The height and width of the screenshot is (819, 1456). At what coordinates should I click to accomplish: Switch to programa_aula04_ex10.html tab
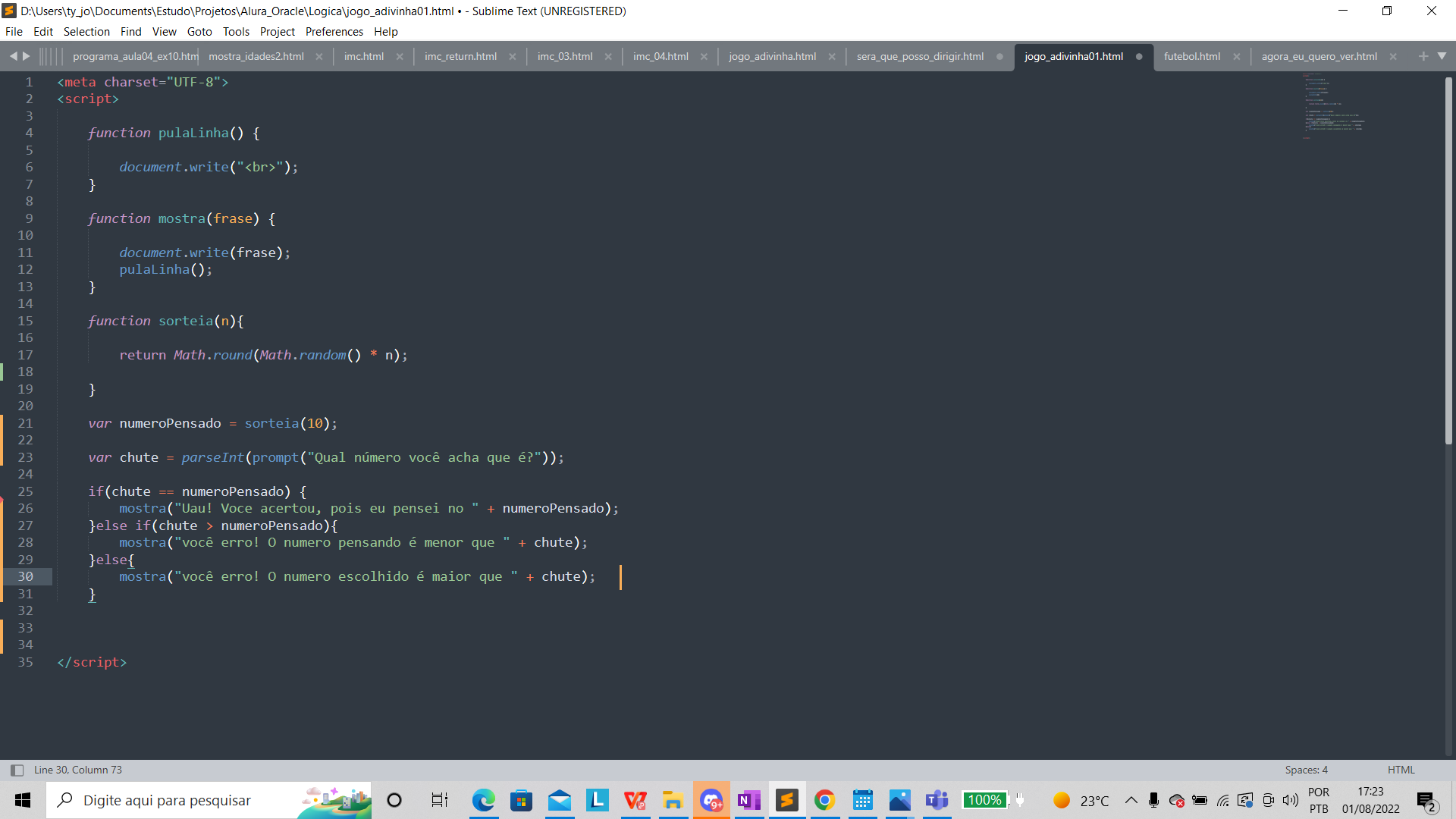click(x=135, y=56)
